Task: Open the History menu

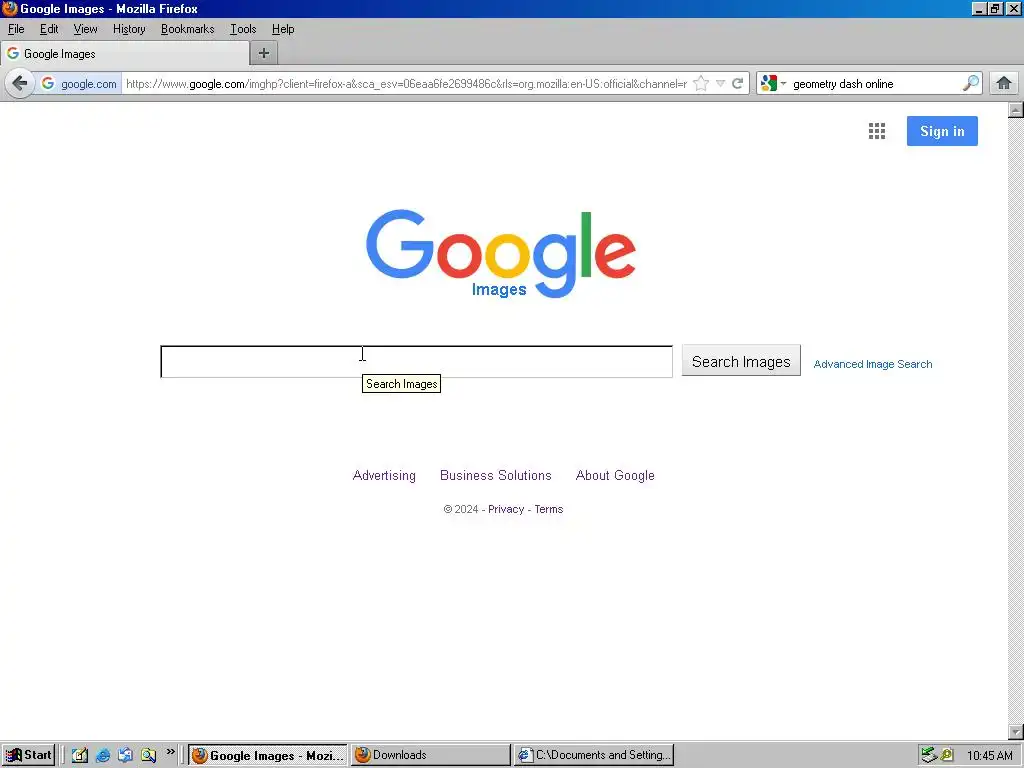Action: (129, 29)
